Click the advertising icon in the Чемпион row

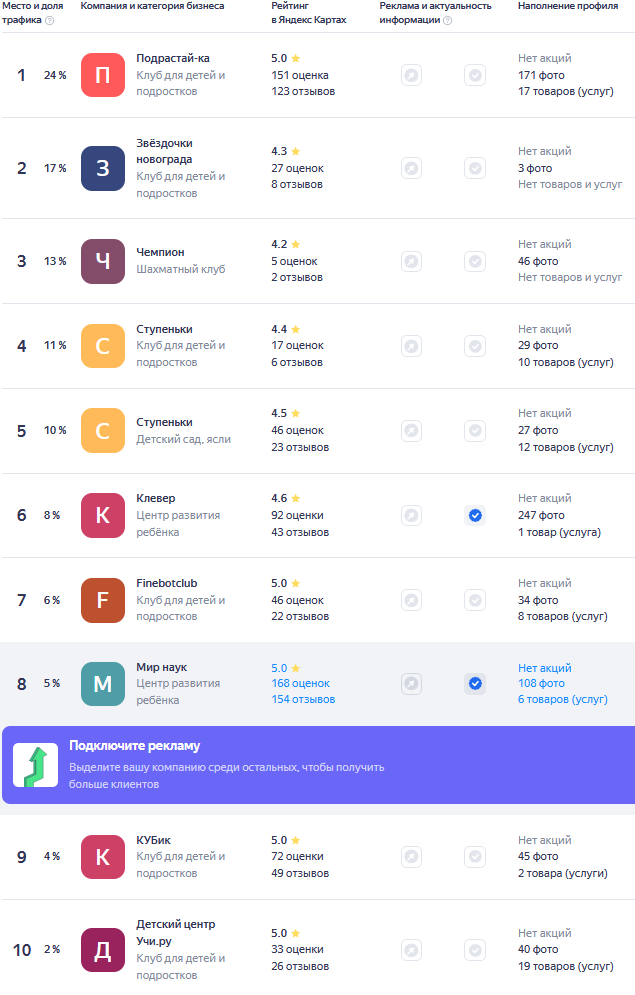411,261
